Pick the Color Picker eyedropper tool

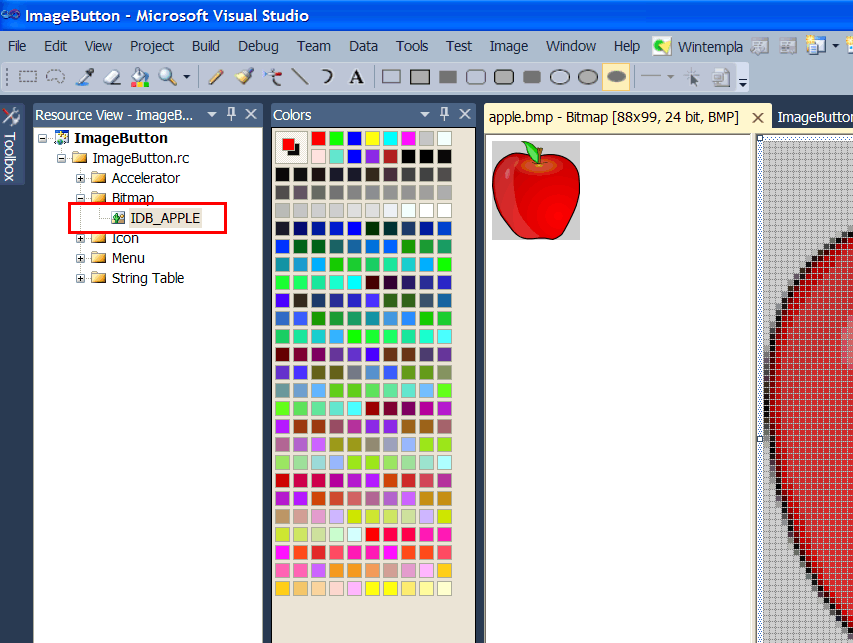84,77
